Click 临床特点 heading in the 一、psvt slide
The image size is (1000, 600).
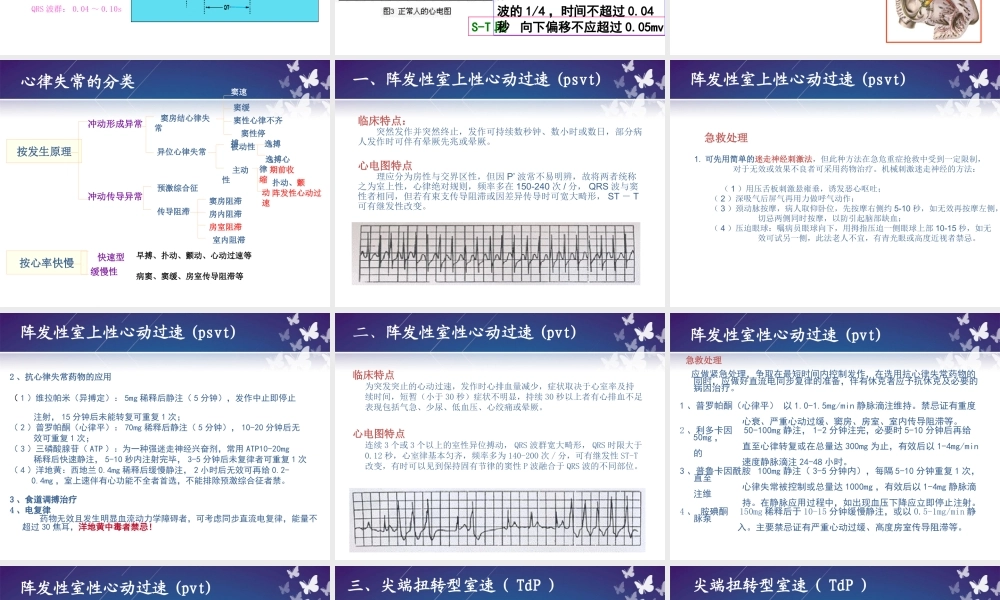tap(381, 121)
